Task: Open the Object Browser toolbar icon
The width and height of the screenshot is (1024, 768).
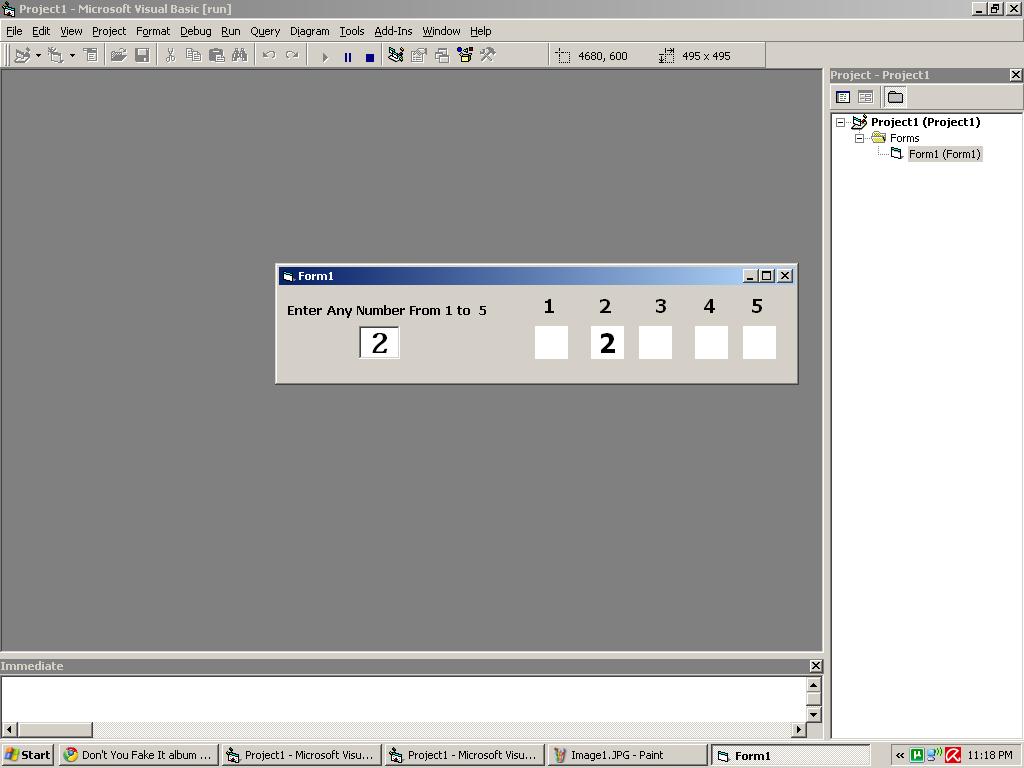Action: (x=465, y=56)
